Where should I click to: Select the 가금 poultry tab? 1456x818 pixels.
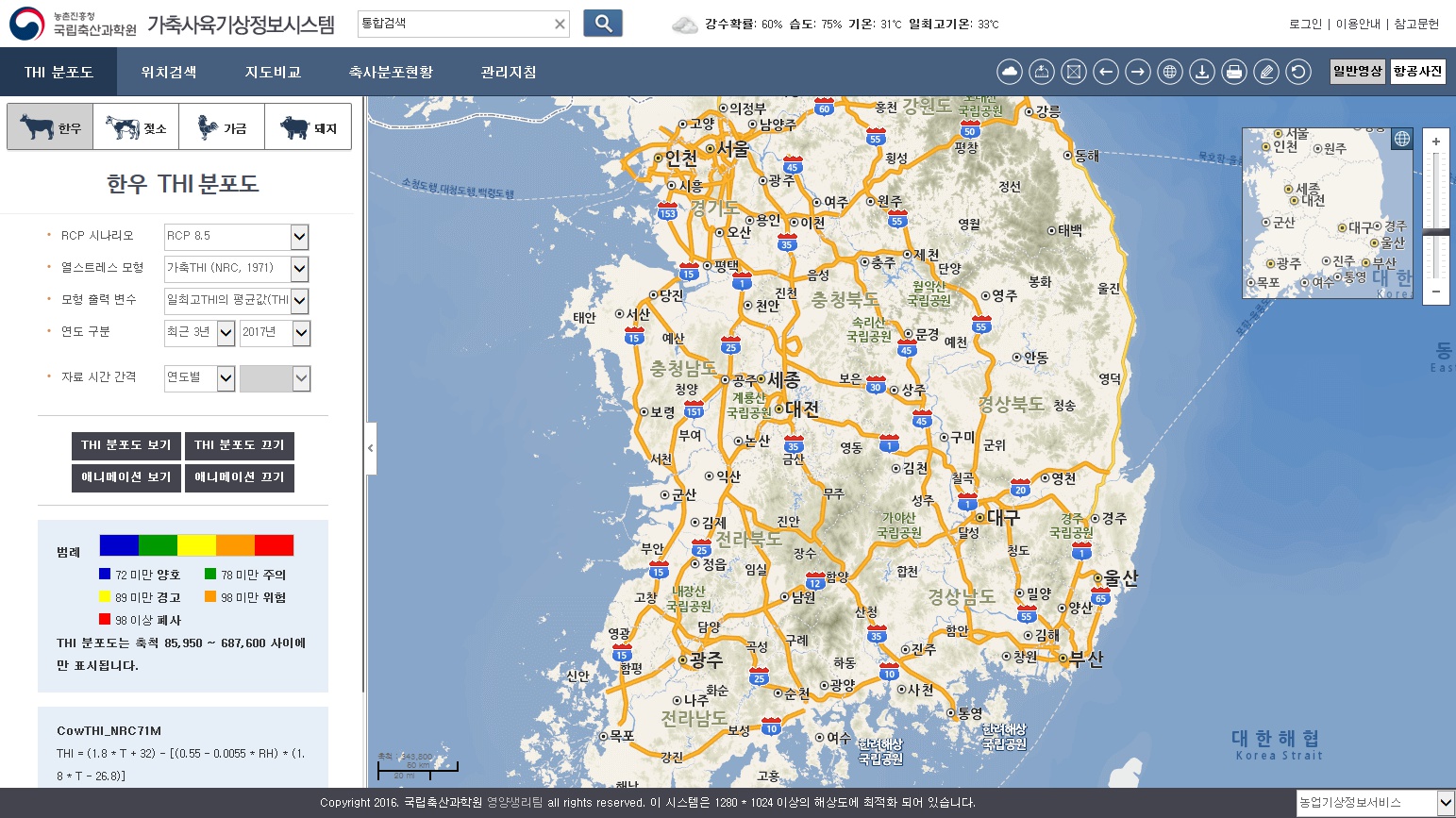pos(222,127)
